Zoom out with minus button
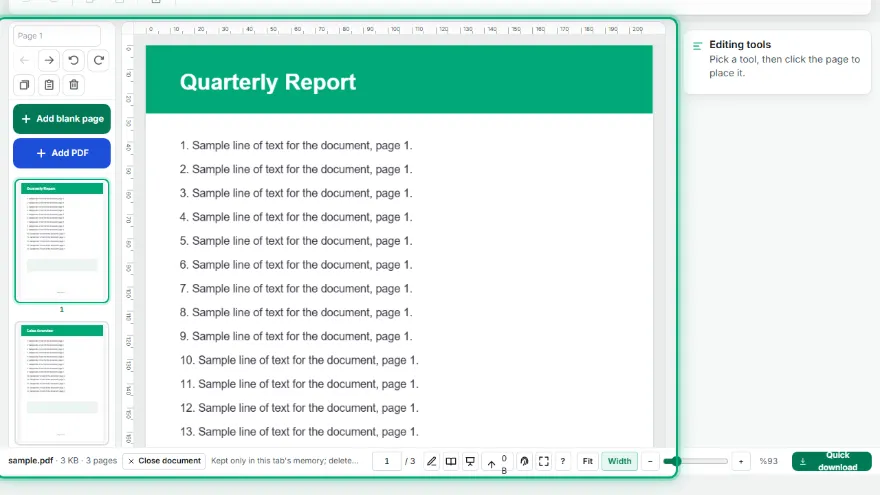The image size is (880, 495). (650, 461)
